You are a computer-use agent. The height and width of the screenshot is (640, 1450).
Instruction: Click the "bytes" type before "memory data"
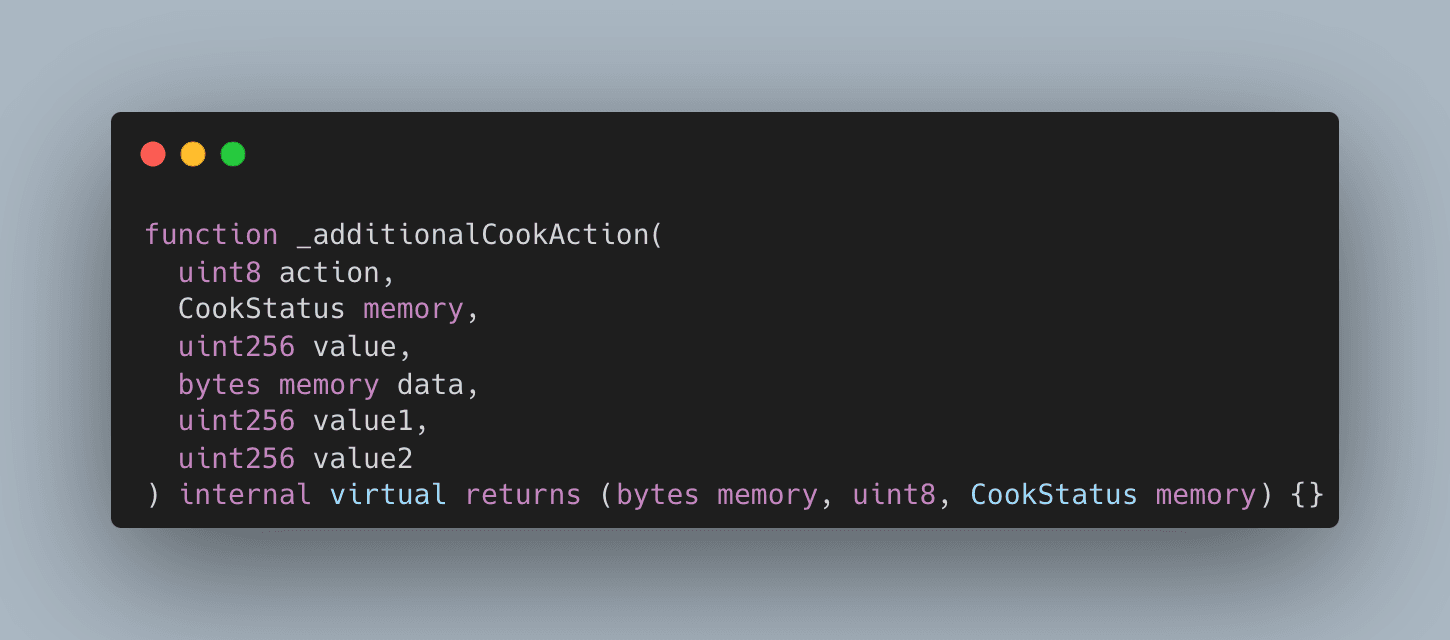[x=220, y=384]
